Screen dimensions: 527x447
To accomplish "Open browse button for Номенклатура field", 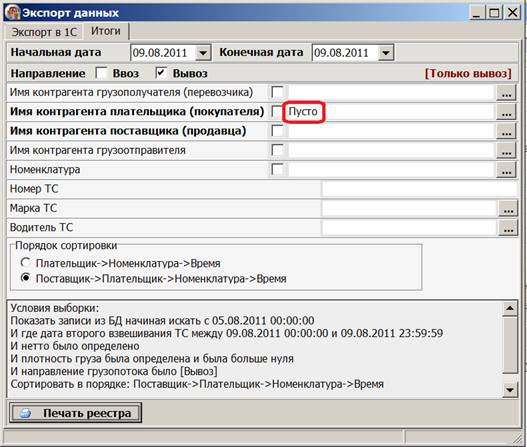I will [x=506, y=170].
